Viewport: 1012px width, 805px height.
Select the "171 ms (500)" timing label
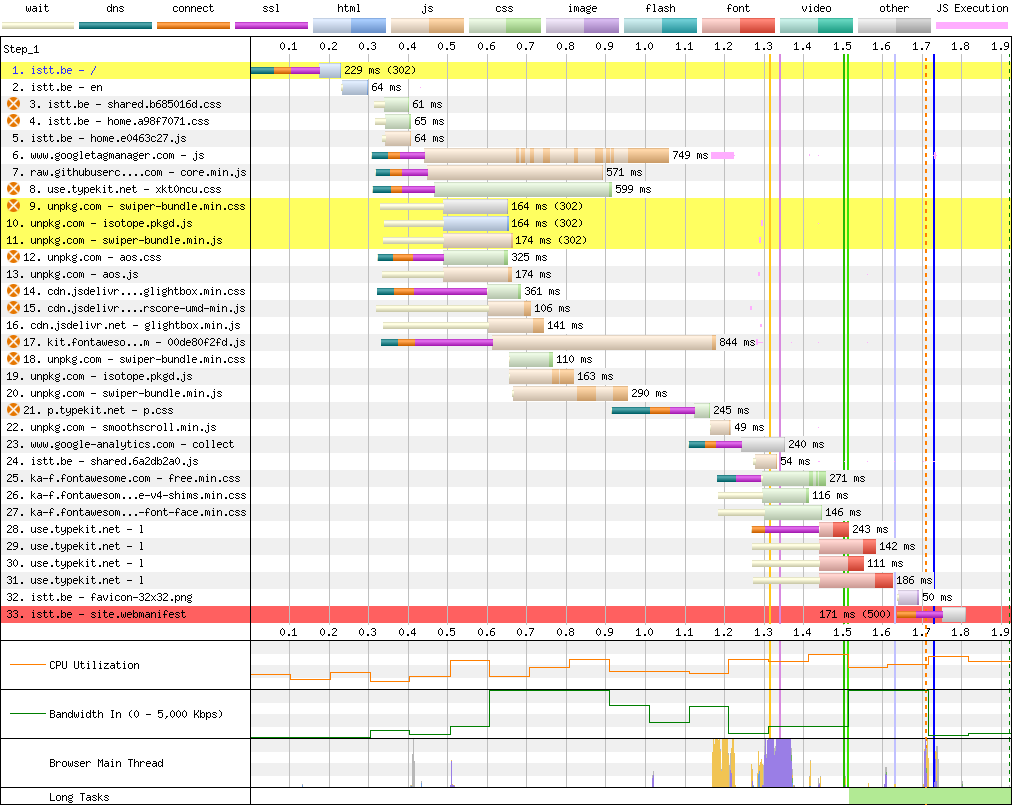click(x=855, y=614)
